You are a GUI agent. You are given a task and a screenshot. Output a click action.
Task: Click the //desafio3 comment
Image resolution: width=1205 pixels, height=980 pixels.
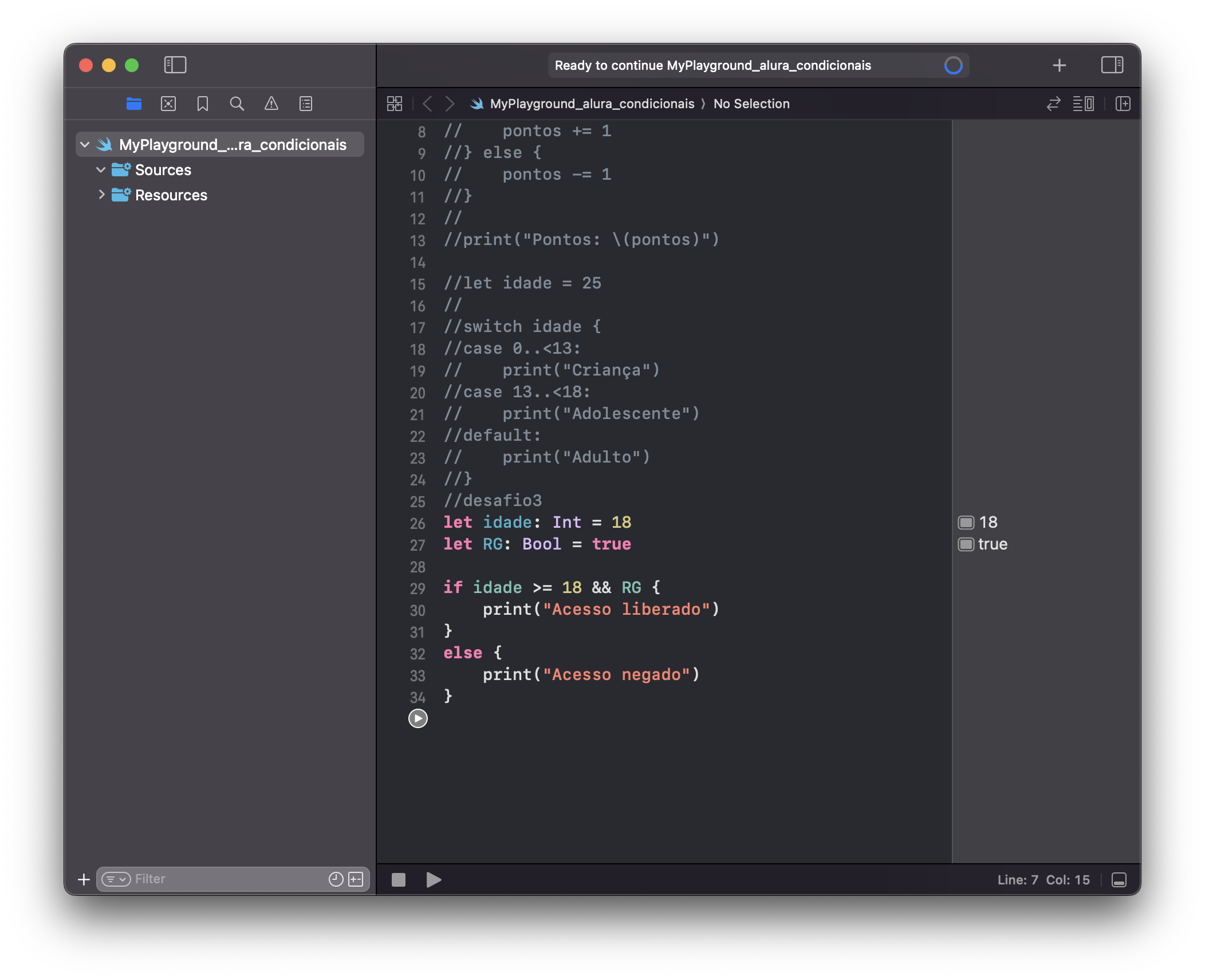493,500
